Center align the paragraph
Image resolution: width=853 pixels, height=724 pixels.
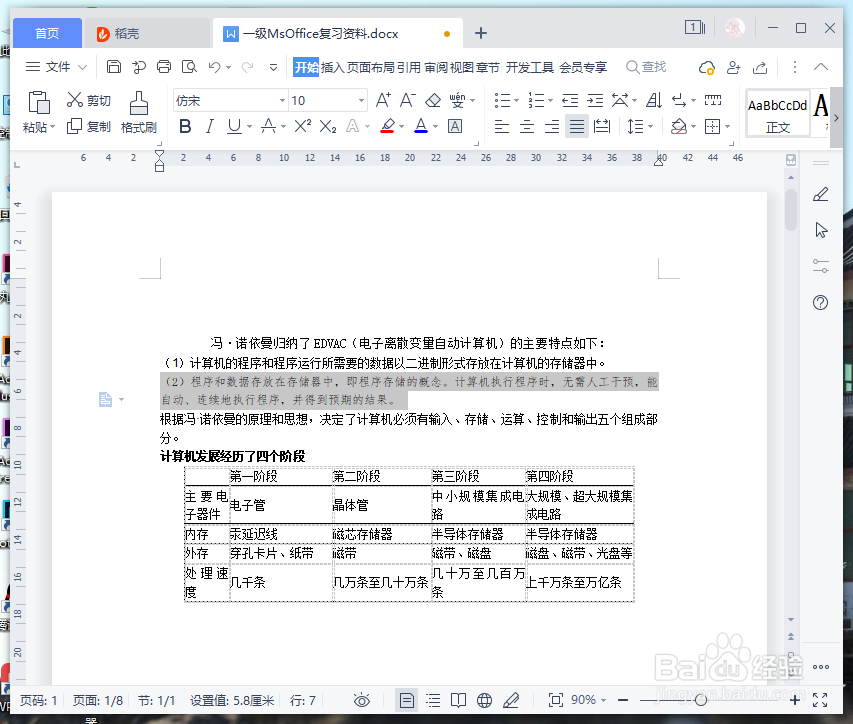[x=527, y=127]
